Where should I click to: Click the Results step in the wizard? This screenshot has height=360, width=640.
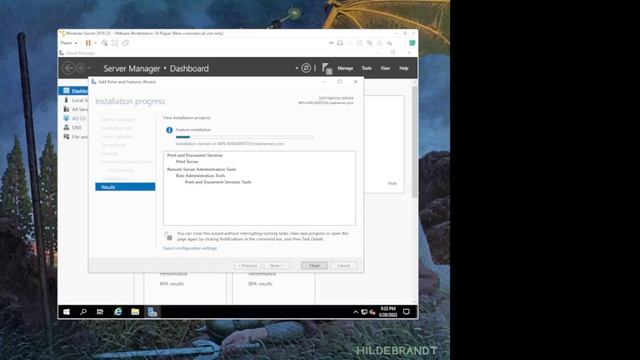coord(125,187)
